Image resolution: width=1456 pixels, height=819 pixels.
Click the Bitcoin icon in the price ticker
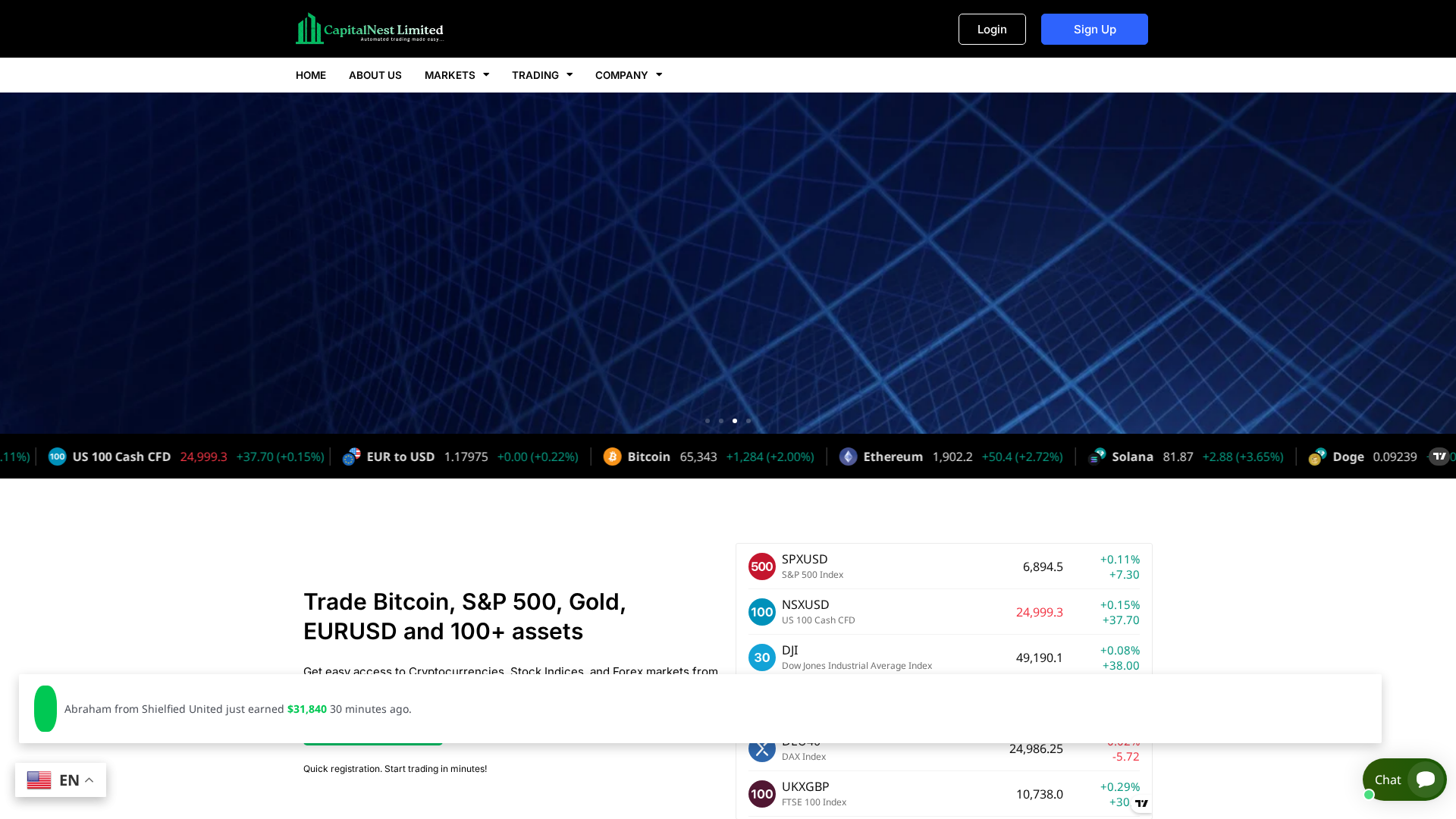(x=612, y=457)
